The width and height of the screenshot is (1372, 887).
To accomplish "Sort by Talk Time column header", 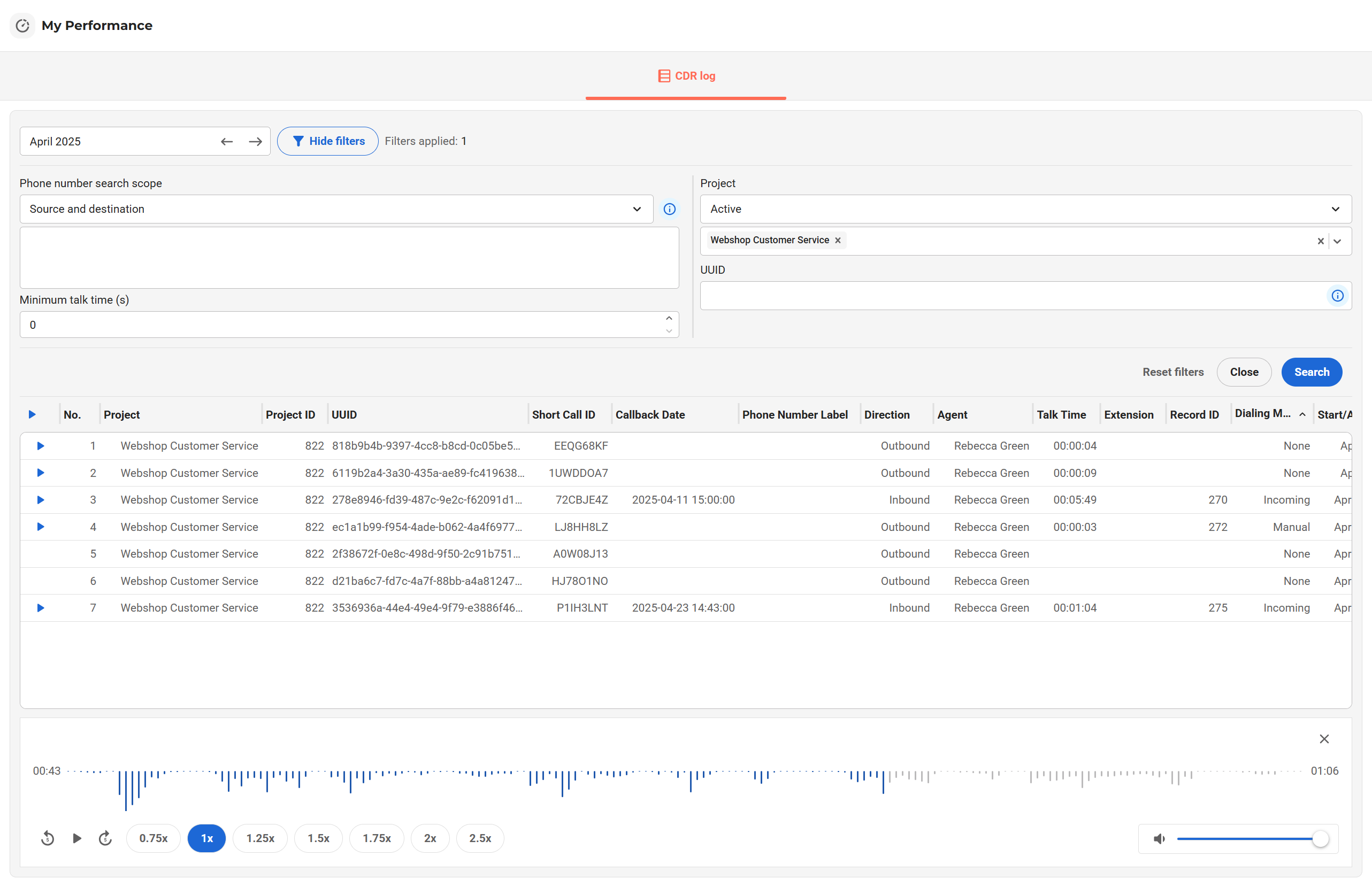I will pos(1061,415).
